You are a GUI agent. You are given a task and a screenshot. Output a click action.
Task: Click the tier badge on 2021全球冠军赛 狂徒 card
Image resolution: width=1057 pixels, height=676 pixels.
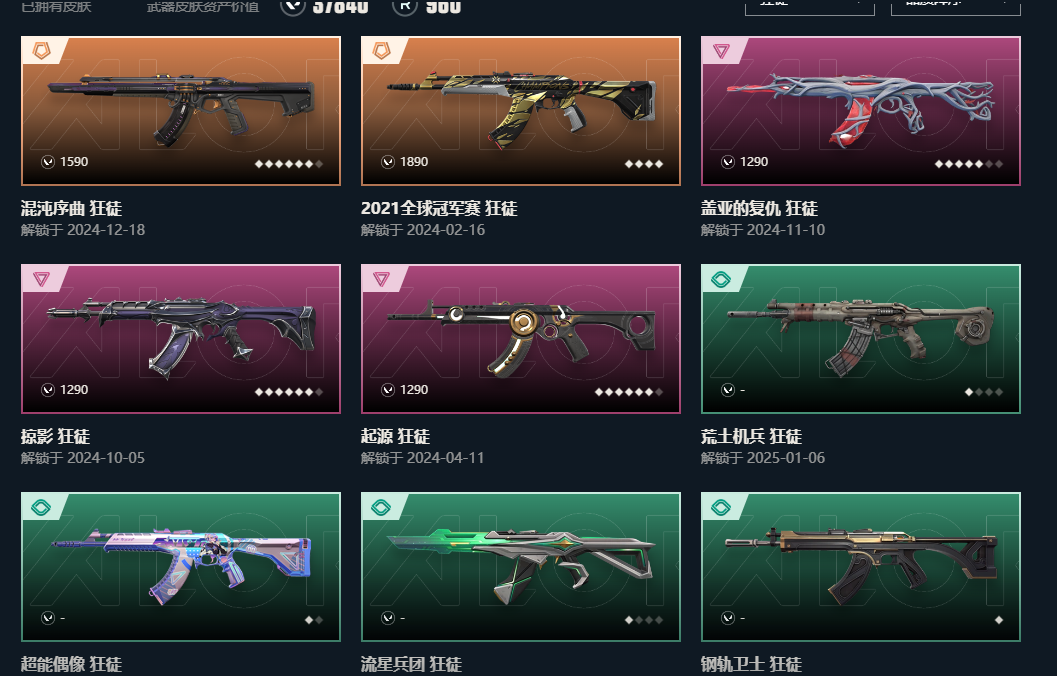(382, 51)
